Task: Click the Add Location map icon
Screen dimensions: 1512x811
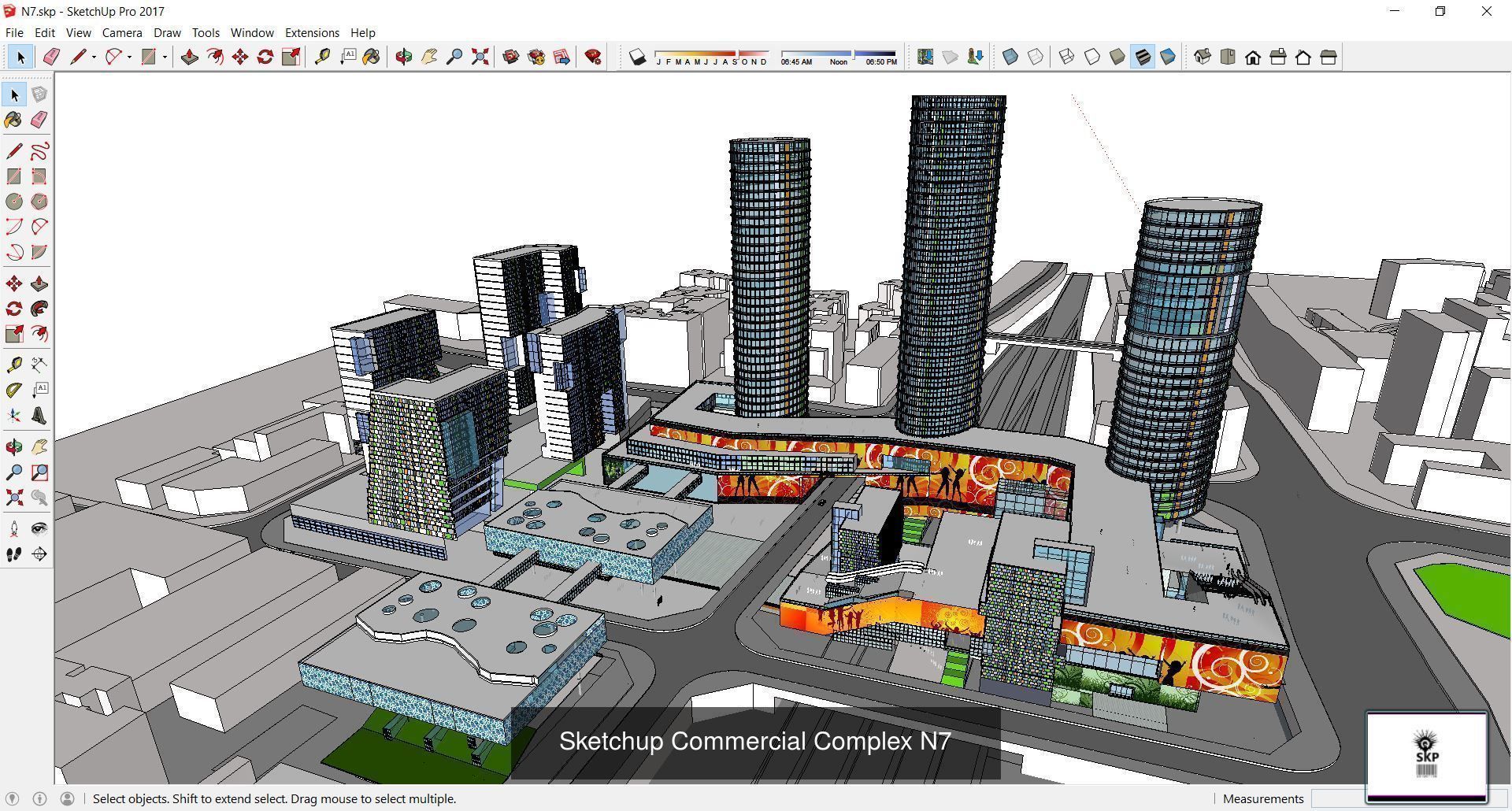Action: 925,57
